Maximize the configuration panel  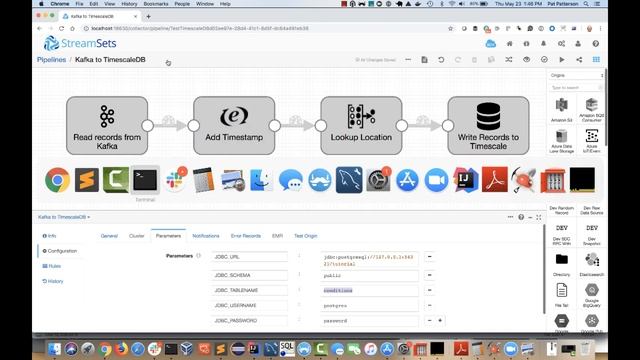click(539, 218)
